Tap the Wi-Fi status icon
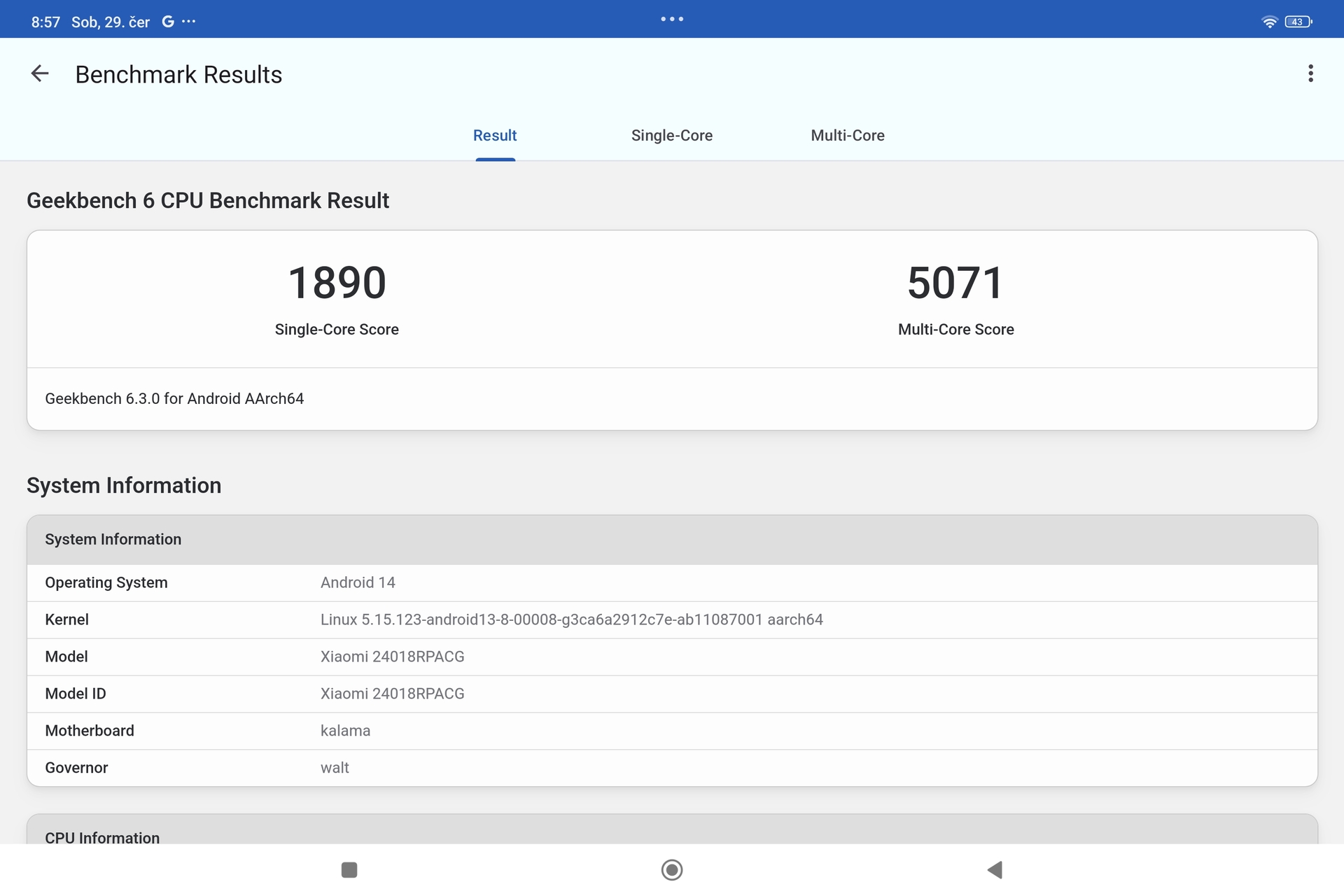Viewport: 1344px width, 896px height. 1269,22
